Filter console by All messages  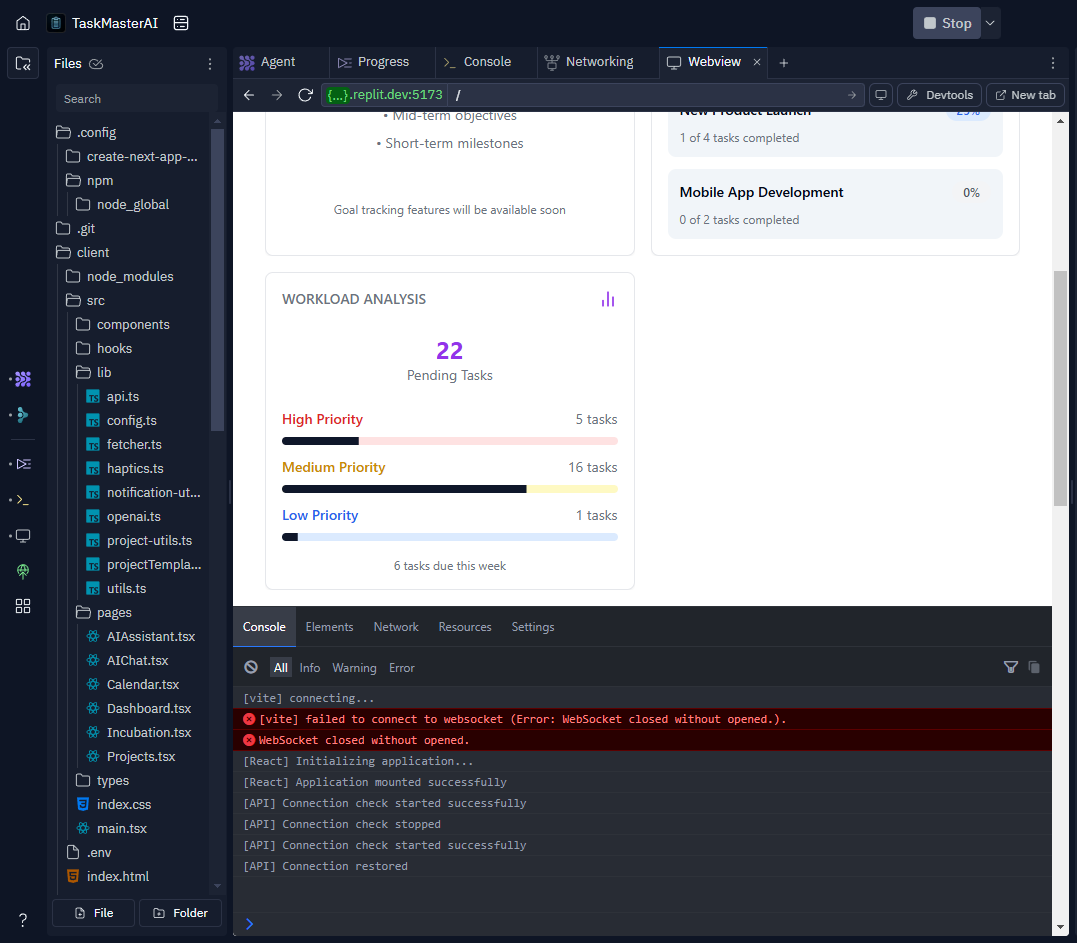pos(281,668)
